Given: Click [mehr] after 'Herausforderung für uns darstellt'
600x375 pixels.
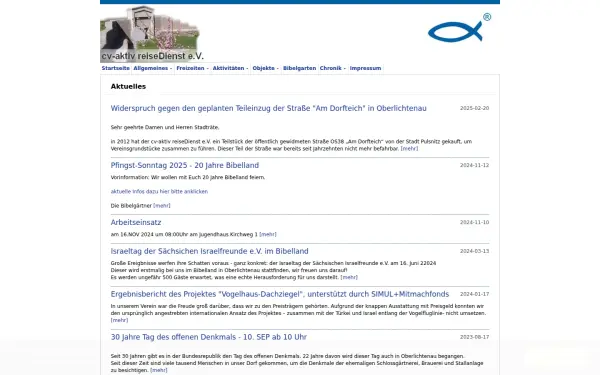Looking at the screenshot, I should [349, 277].
